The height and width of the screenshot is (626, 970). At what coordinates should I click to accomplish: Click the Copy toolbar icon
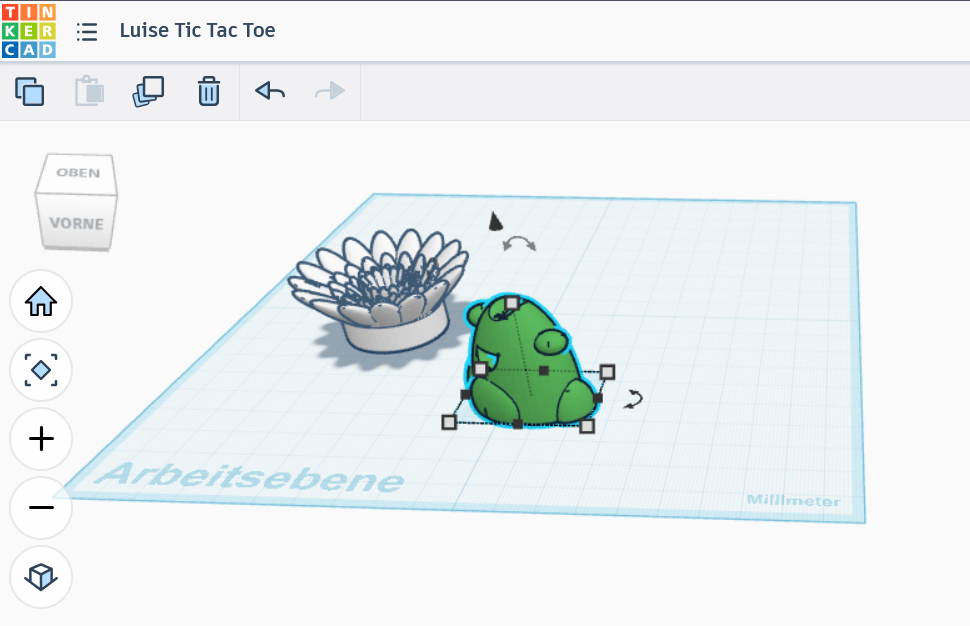click(x=30, y=92)
